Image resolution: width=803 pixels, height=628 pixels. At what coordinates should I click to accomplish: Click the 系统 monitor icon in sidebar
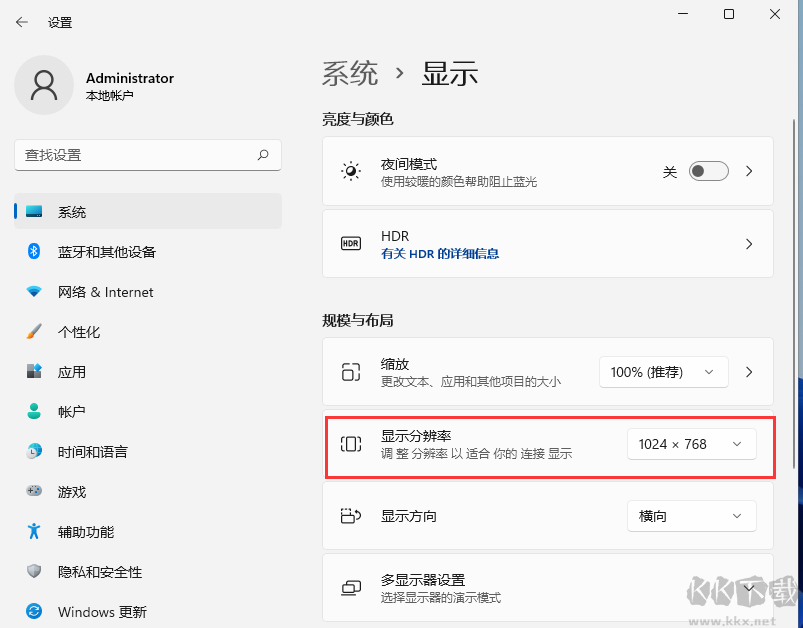point(34,212)
